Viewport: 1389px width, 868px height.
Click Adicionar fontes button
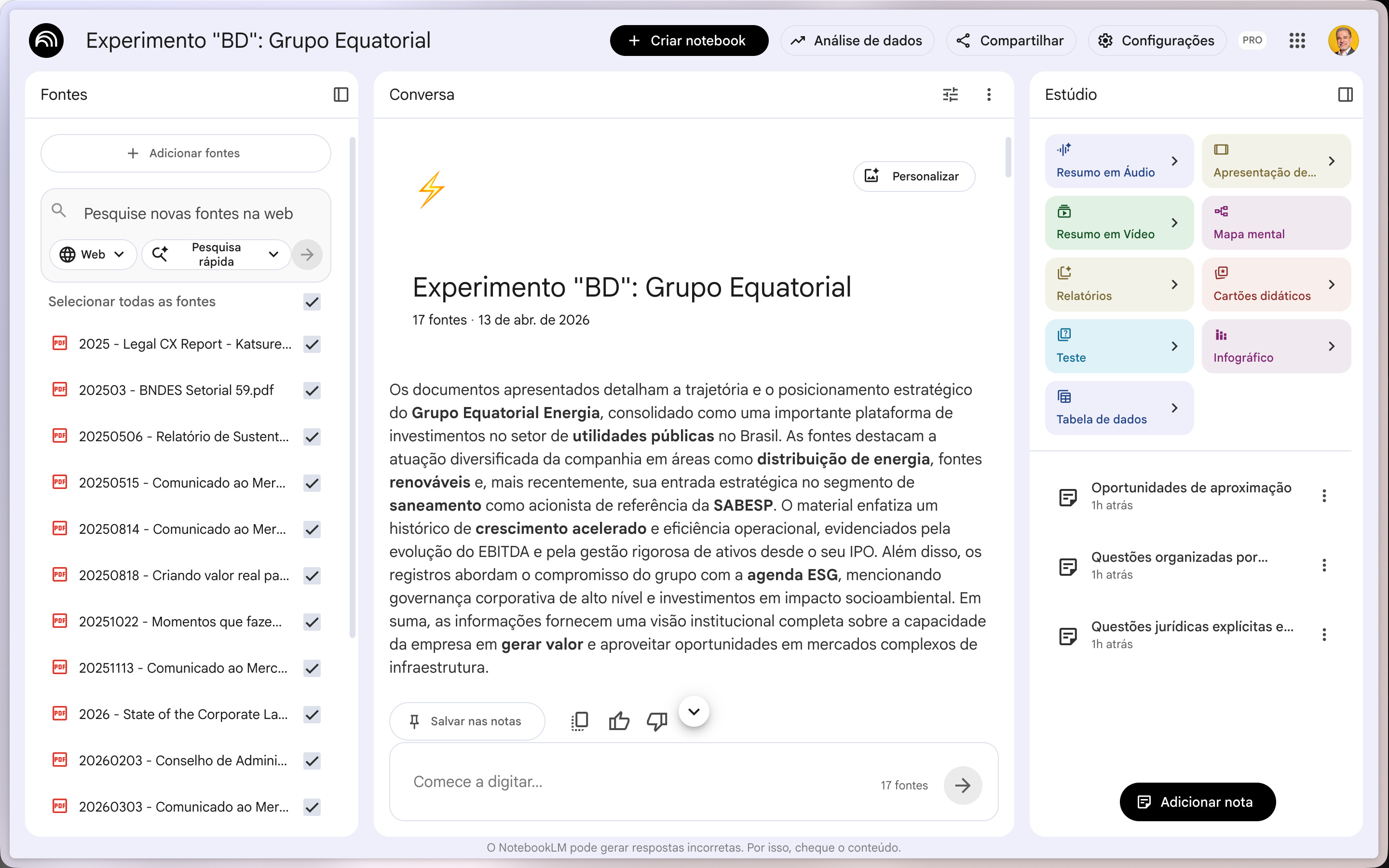(x=185, y=153)
